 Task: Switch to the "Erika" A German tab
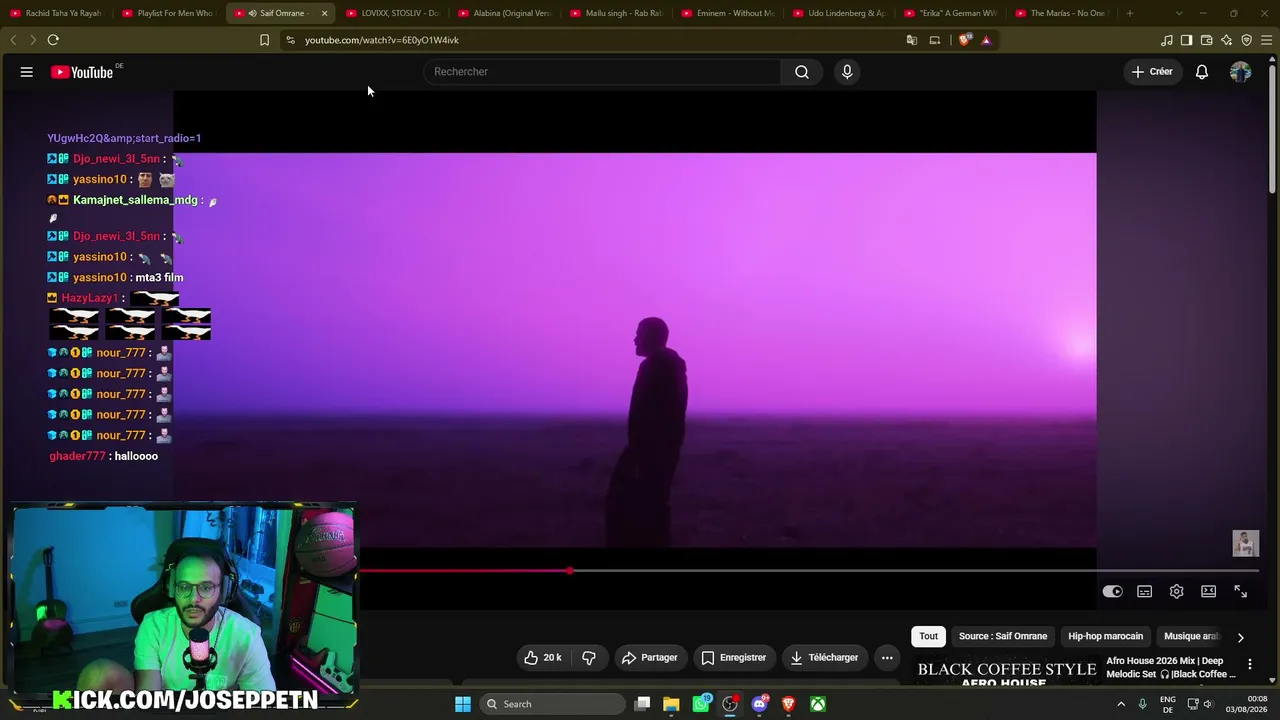coord(952,13)
